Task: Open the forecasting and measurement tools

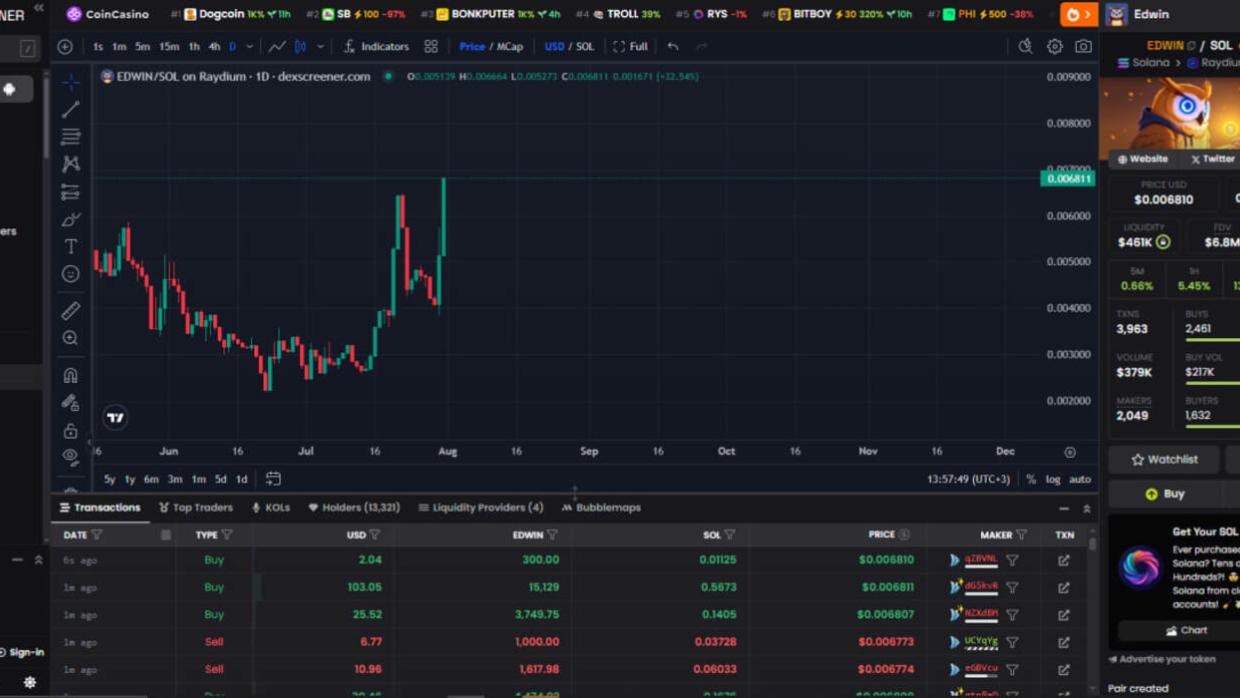Action: coord(70,191)
